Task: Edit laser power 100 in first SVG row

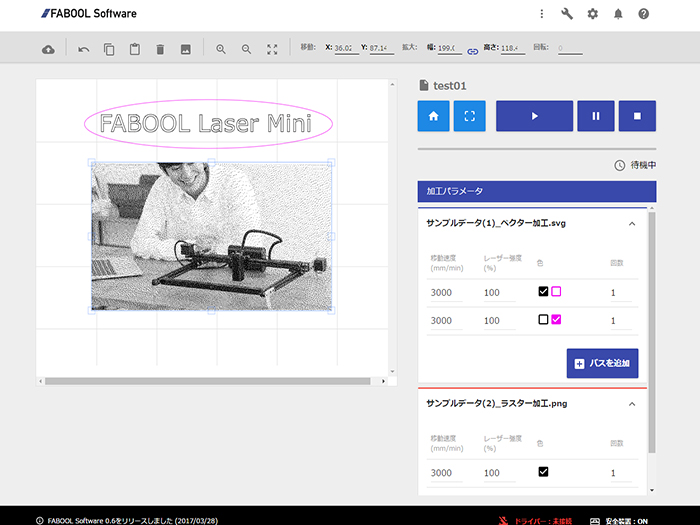Action: [x=500, y=293]
